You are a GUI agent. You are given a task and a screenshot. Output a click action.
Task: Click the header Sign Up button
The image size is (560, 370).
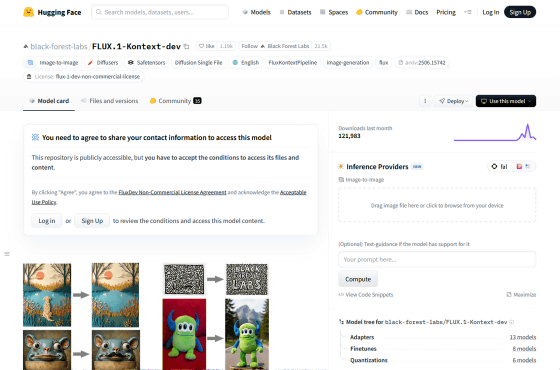pos(520,12)
